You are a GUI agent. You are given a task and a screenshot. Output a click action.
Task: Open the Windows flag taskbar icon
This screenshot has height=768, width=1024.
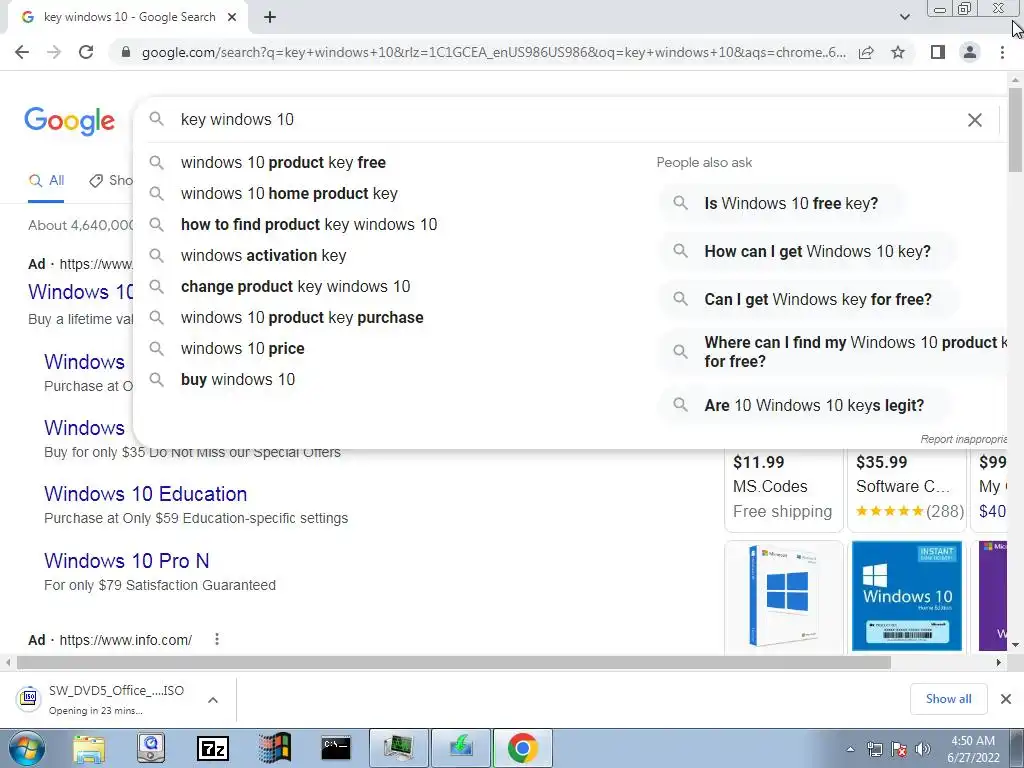point(275,748)
